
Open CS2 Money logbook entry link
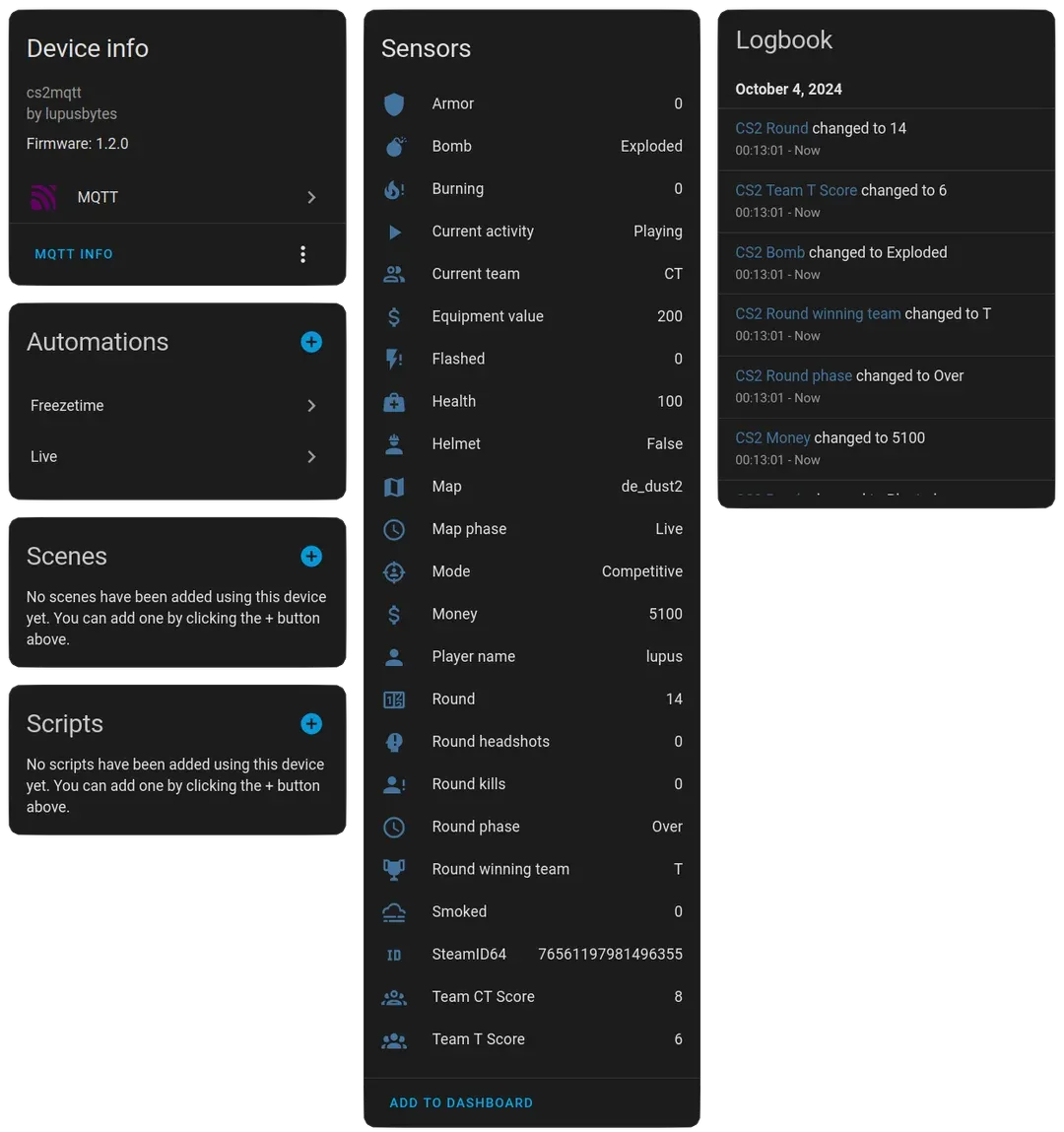772,438
